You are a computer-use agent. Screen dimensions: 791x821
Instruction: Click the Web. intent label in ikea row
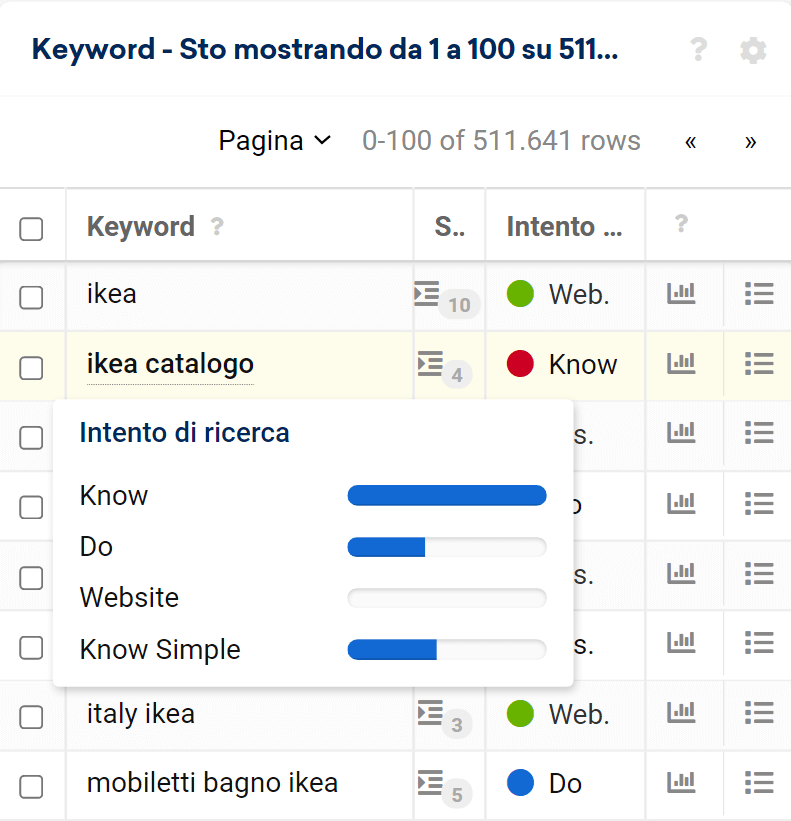(x=579, y=294)
